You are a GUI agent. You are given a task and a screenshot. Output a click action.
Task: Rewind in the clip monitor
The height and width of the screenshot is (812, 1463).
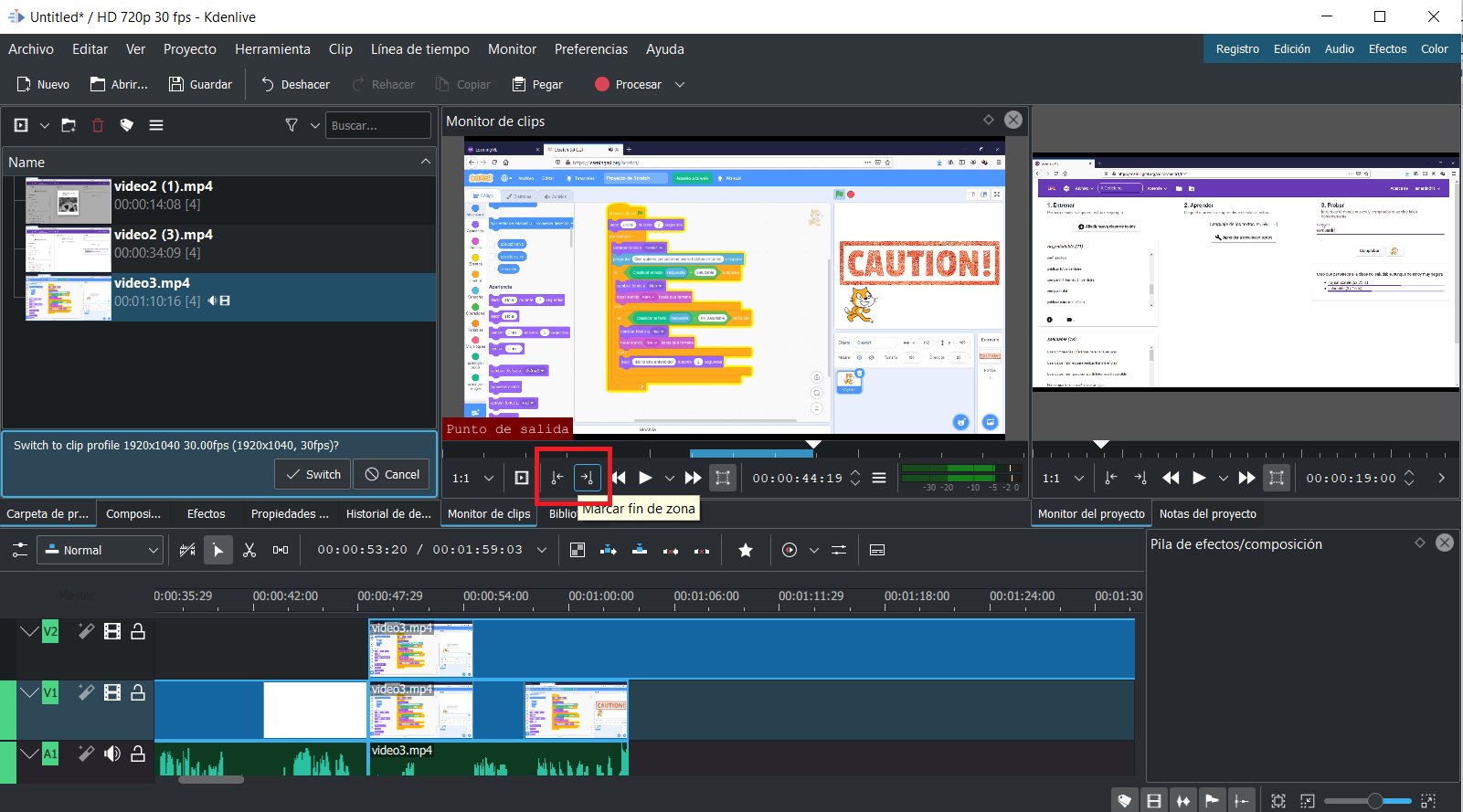click(619, 478)
